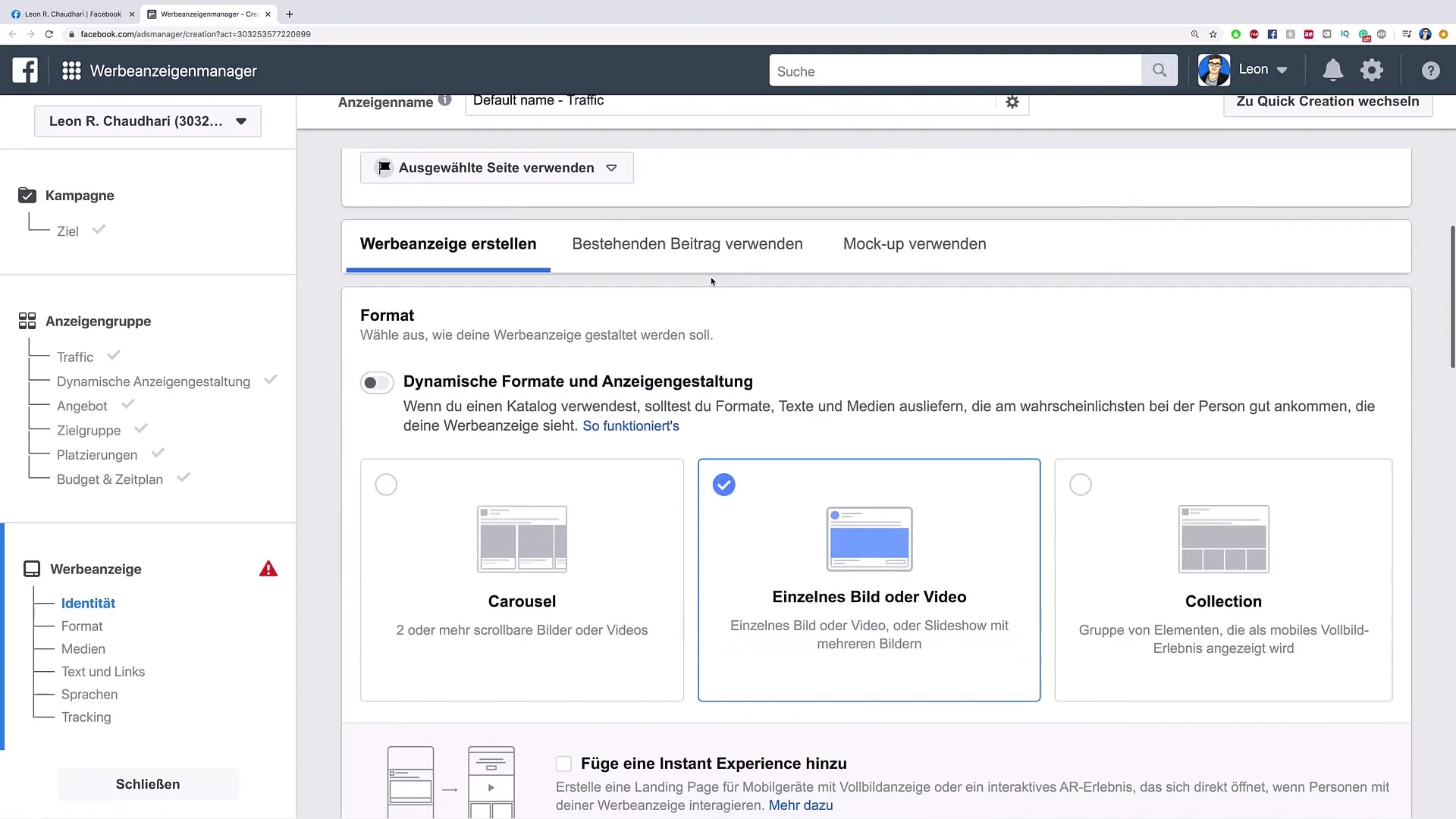Go to Budget & Zeitplan in sidebar
The image size is (1456, 819).
(110, 479)
